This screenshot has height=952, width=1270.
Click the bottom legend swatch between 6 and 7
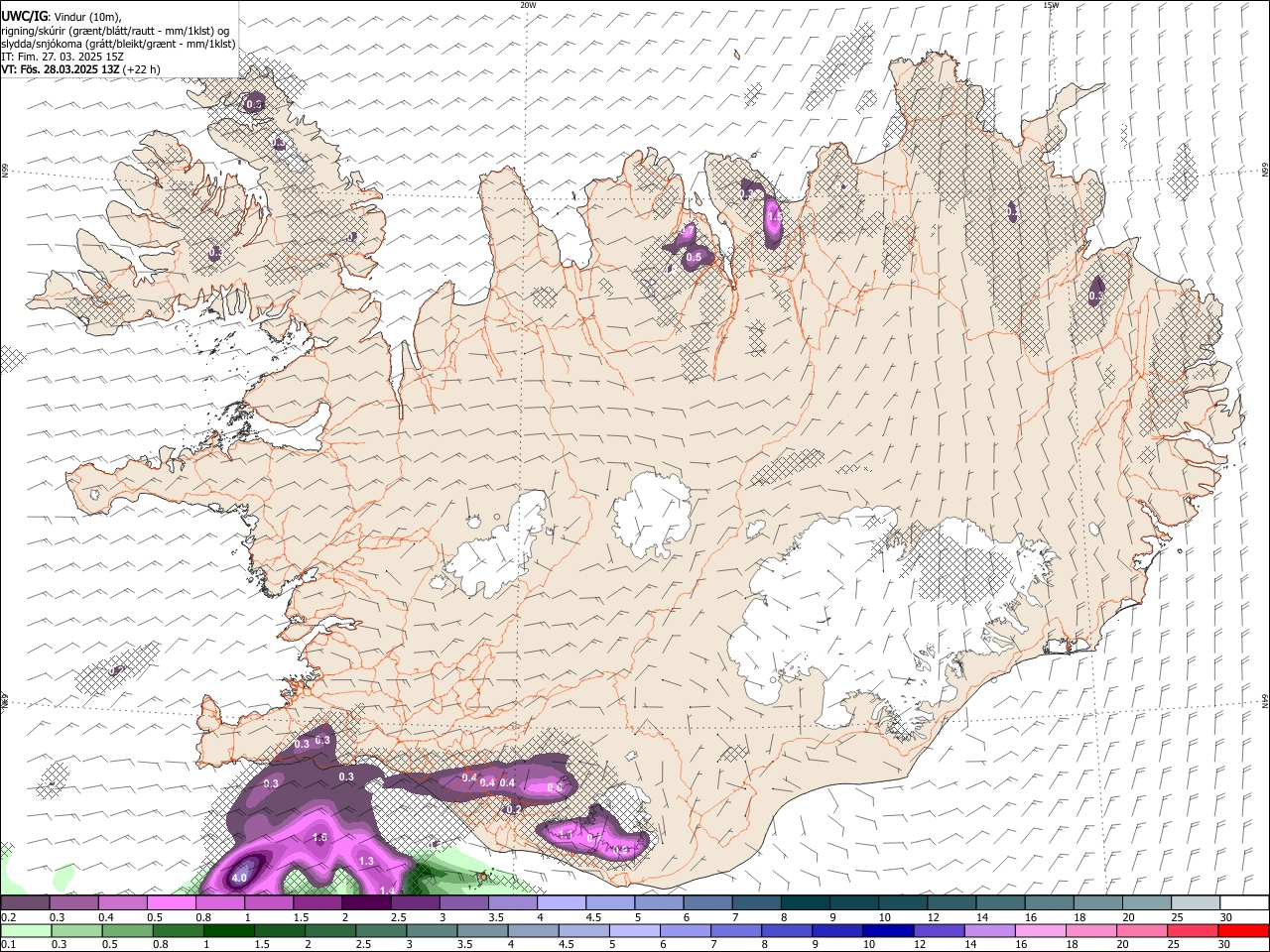pos(685,931)
